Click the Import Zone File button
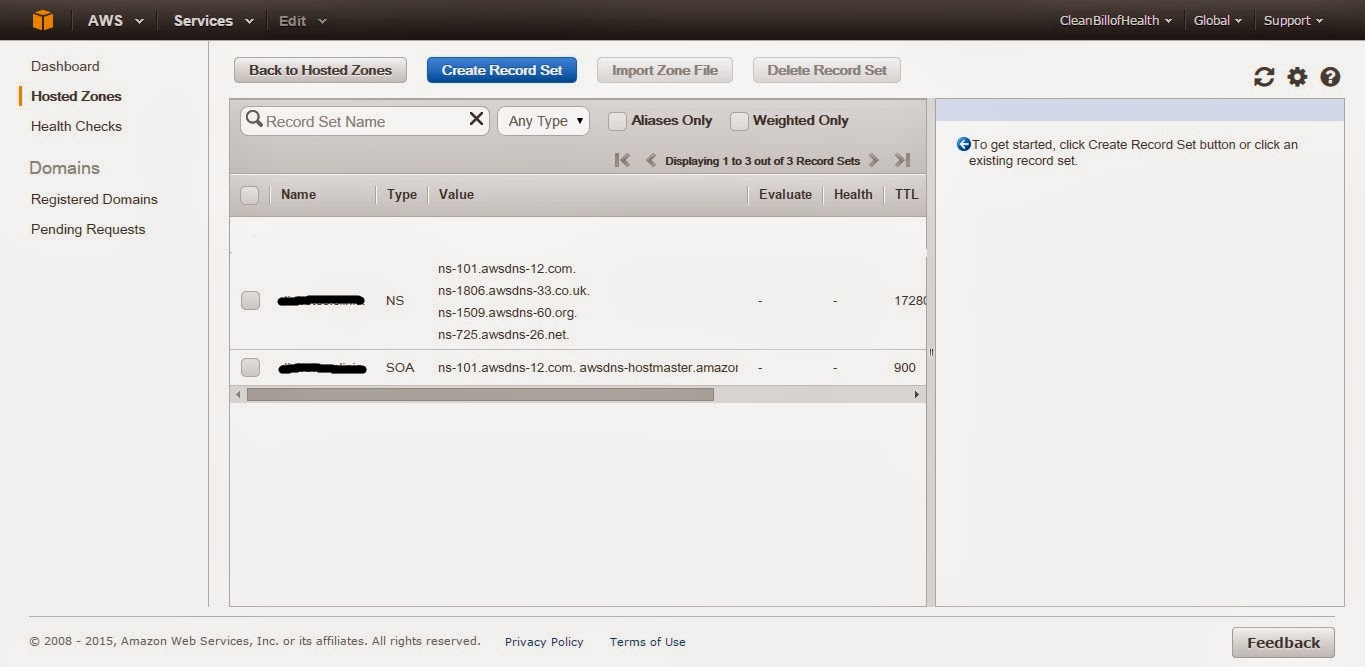 665,70
